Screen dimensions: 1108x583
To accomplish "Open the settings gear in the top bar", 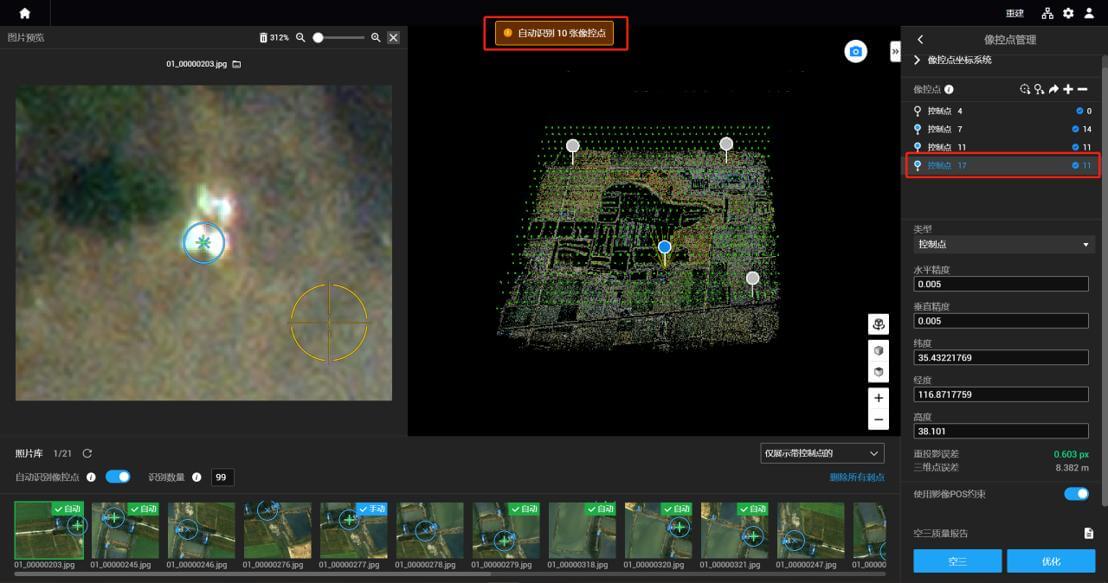I will (1068, 13).
